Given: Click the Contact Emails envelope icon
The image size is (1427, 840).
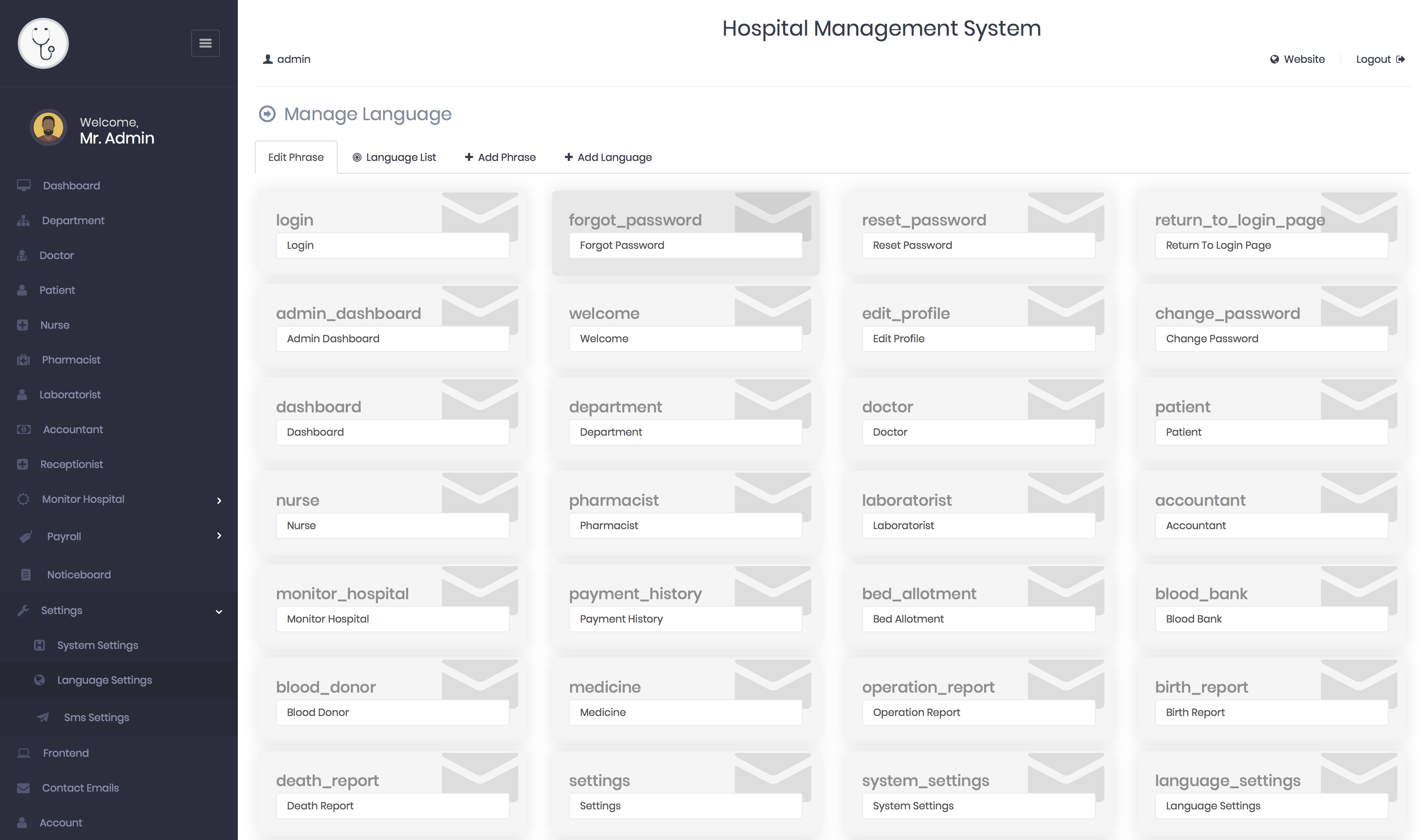Looking at the screenshot, I should (23, 788).
